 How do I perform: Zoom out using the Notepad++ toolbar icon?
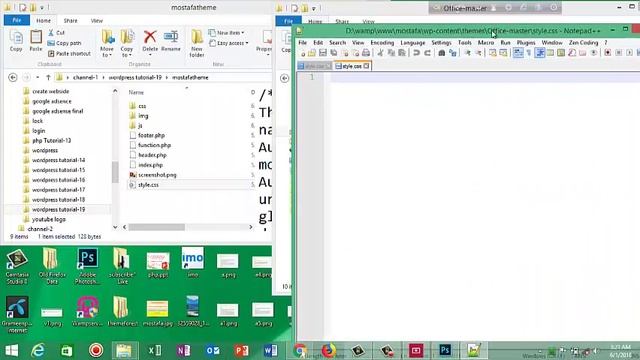(478, 53)
